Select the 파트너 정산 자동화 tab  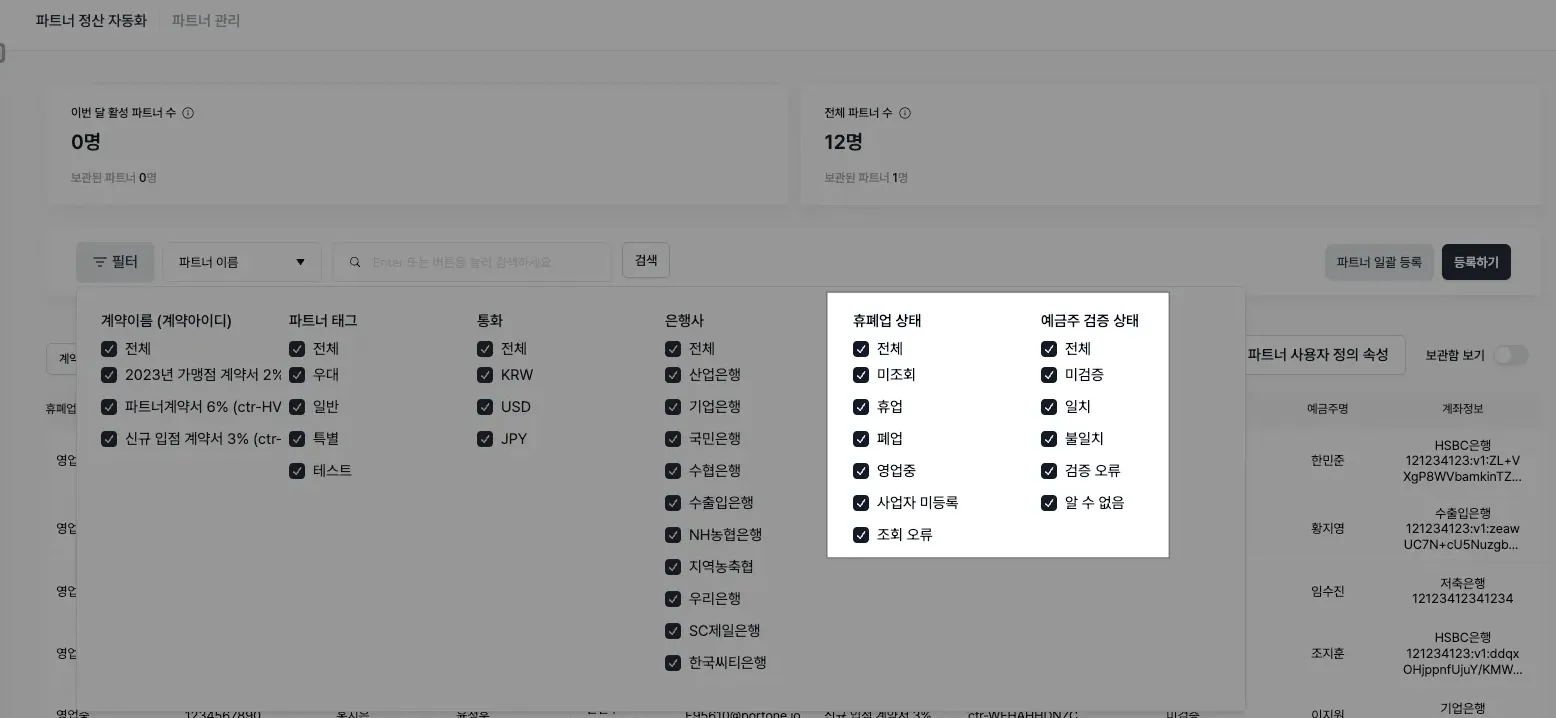point(92,19)
